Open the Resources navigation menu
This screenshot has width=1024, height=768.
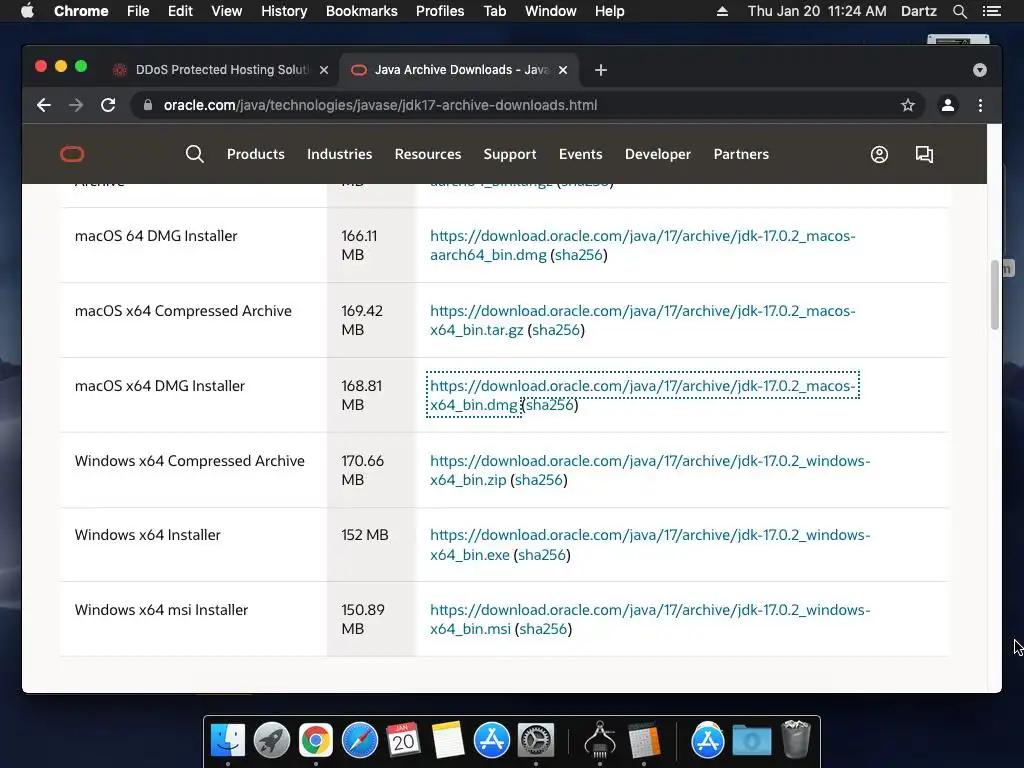pyautogui.click(x=428, y=154)
